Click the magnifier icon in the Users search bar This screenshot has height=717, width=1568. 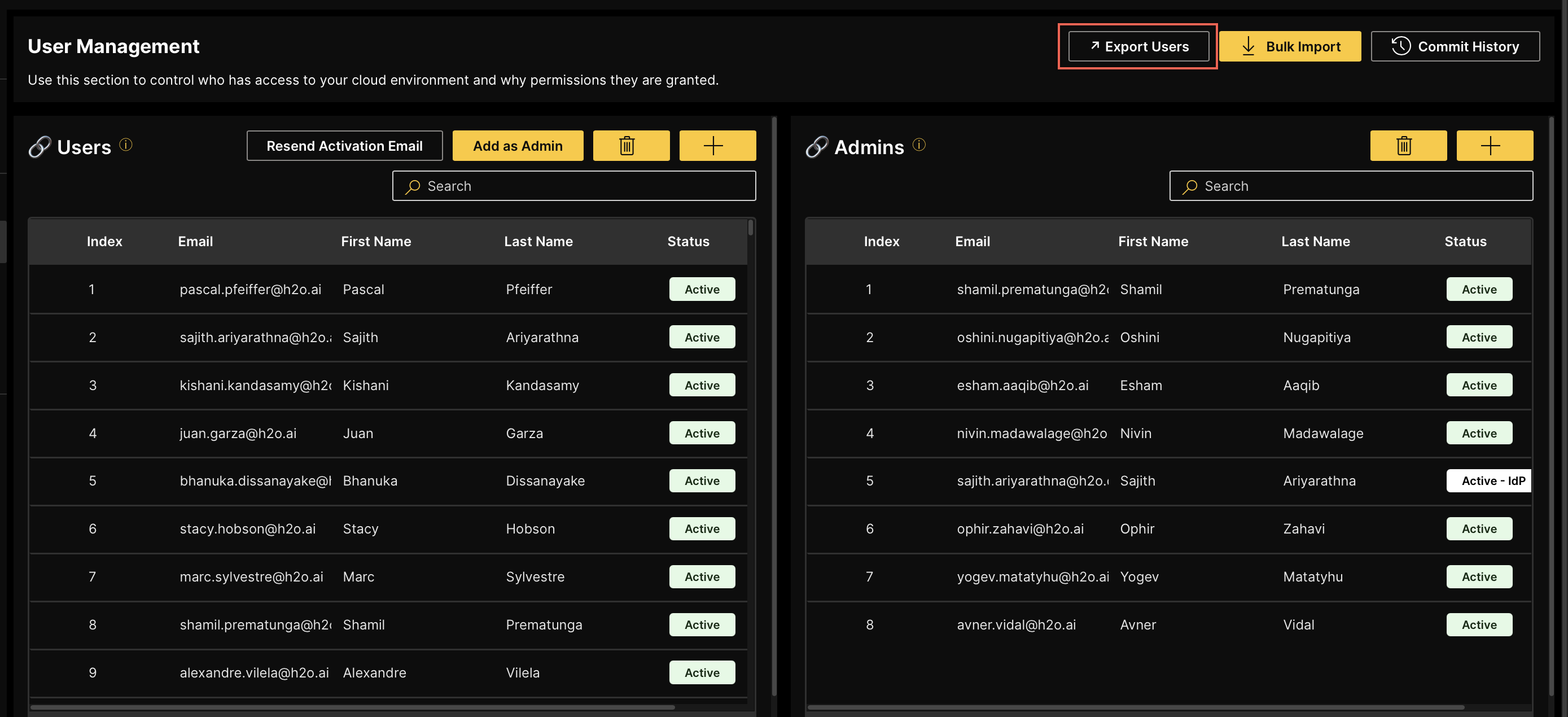tap(413, 186)
